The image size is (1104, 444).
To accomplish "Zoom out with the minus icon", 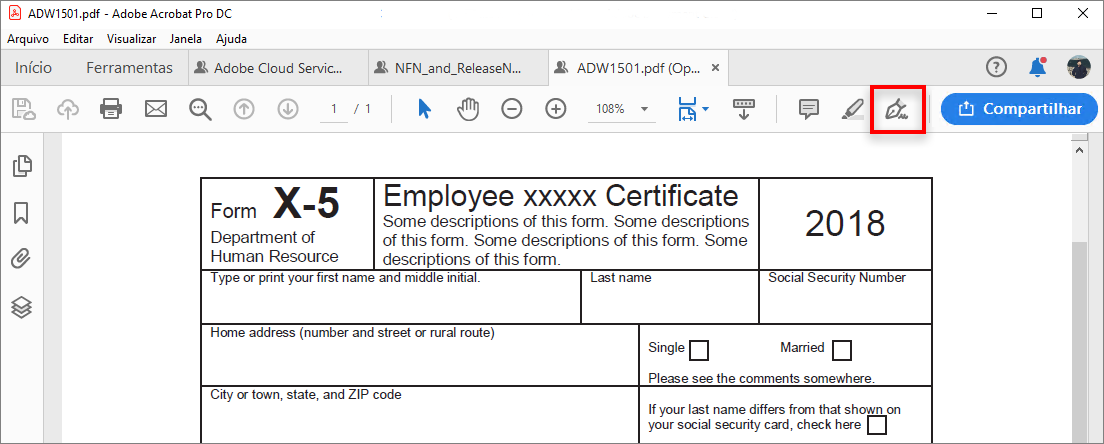I will point(512,109).
